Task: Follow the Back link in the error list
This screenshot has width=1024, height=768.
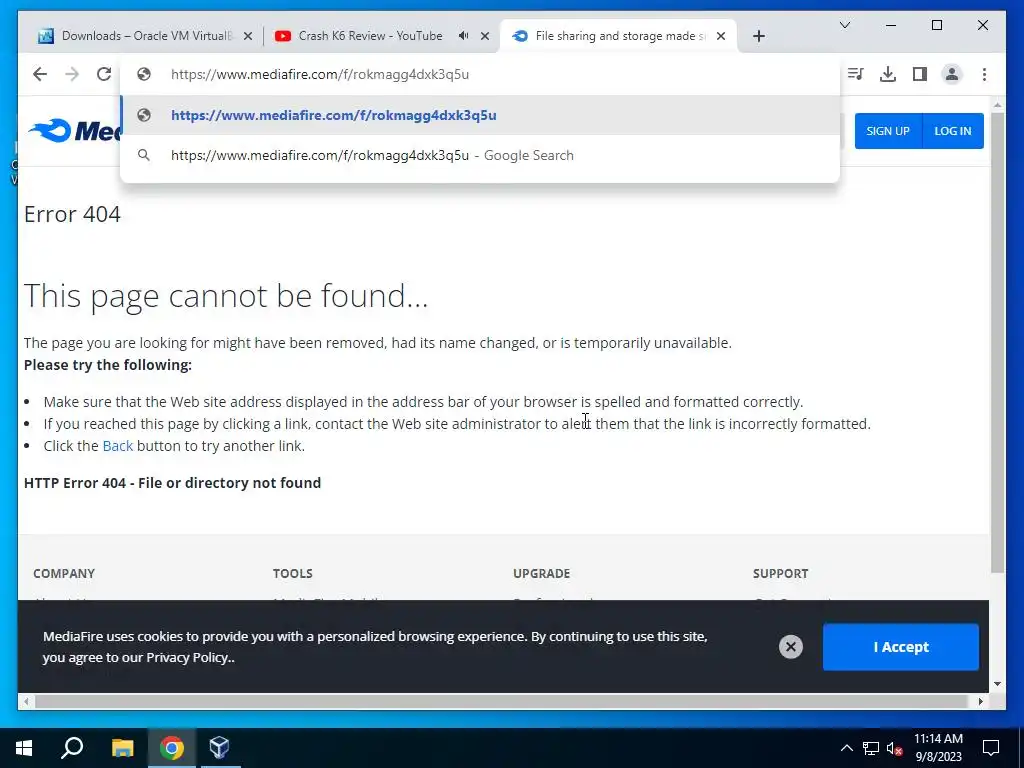Action: click(x=118, y=445)
